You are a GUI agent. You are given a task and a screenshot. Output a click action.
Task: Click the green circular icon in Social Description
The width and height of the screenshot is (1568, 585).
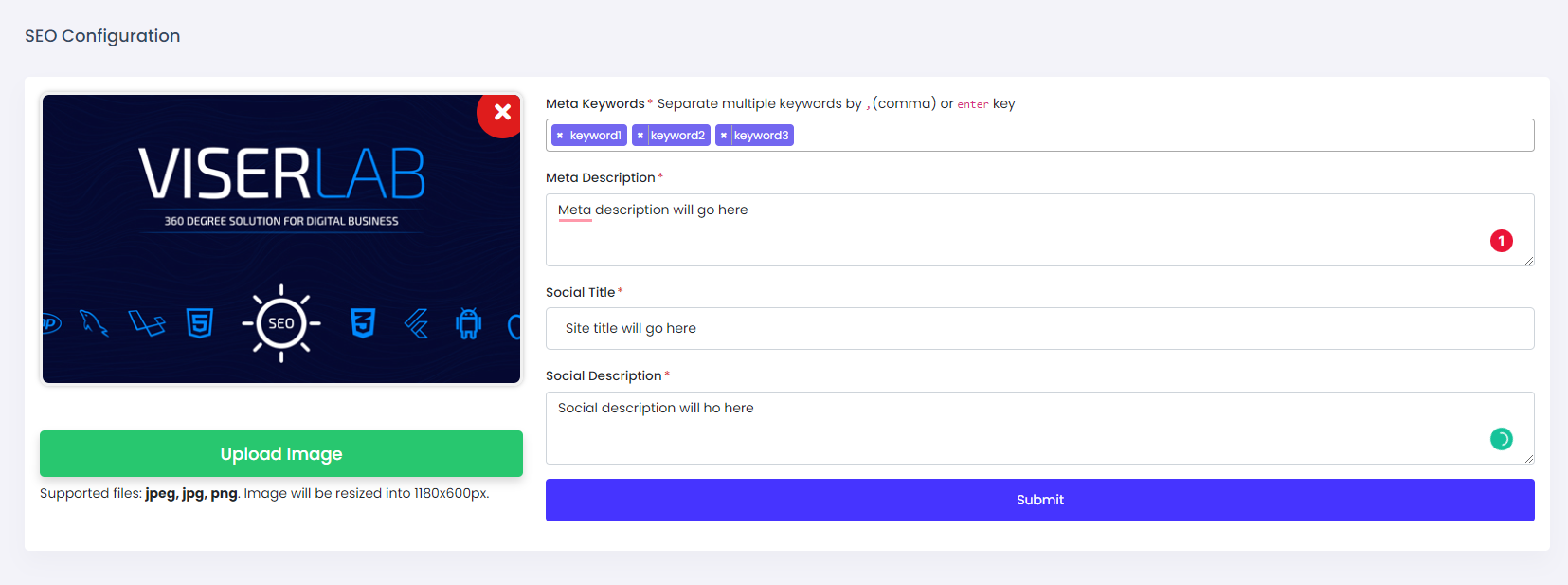click(x=1501, y=439)
